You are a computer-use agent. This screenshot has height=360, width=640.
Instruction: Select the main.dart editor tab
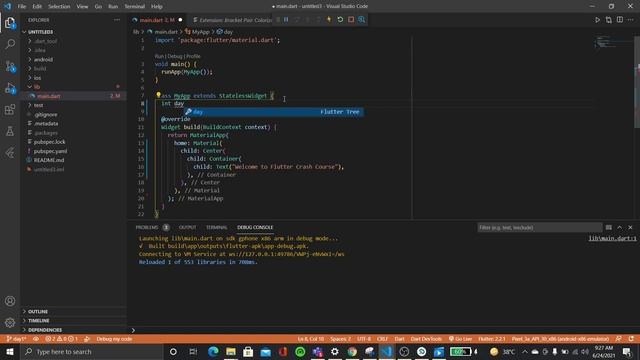coord(157,20)
